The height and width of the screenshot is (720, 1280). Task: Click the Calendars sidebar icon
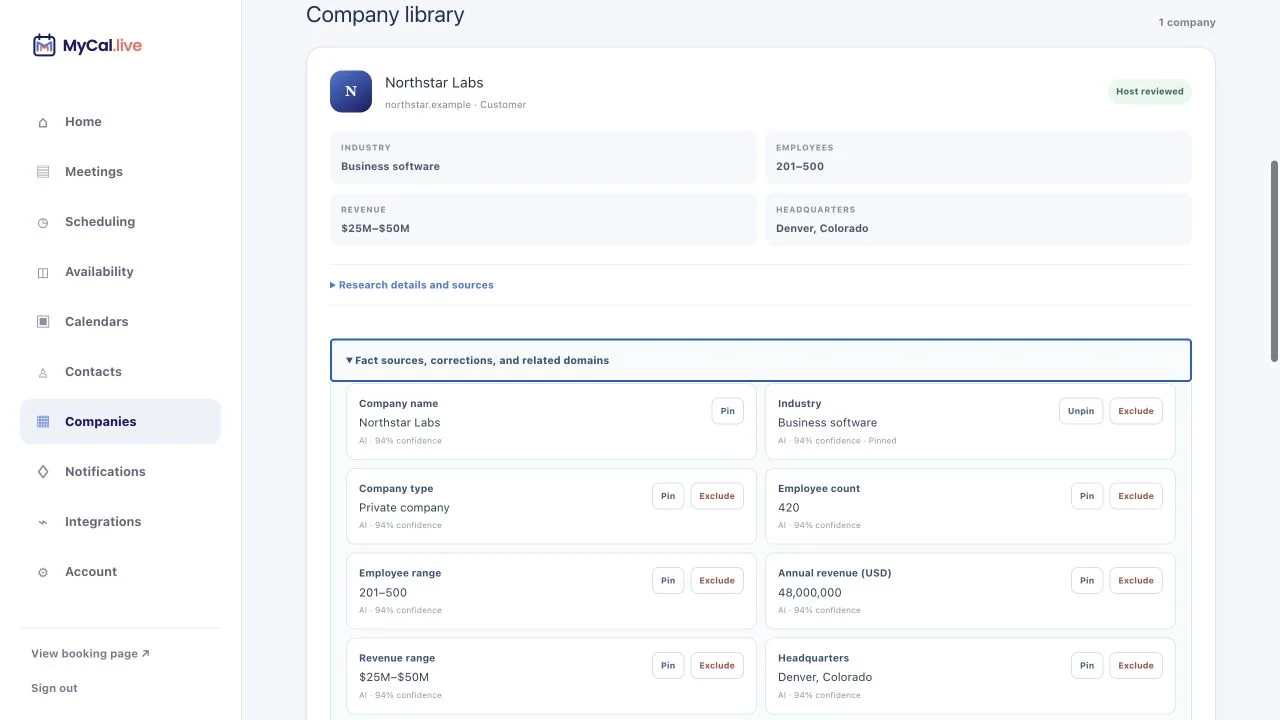(x=43, y=322)
